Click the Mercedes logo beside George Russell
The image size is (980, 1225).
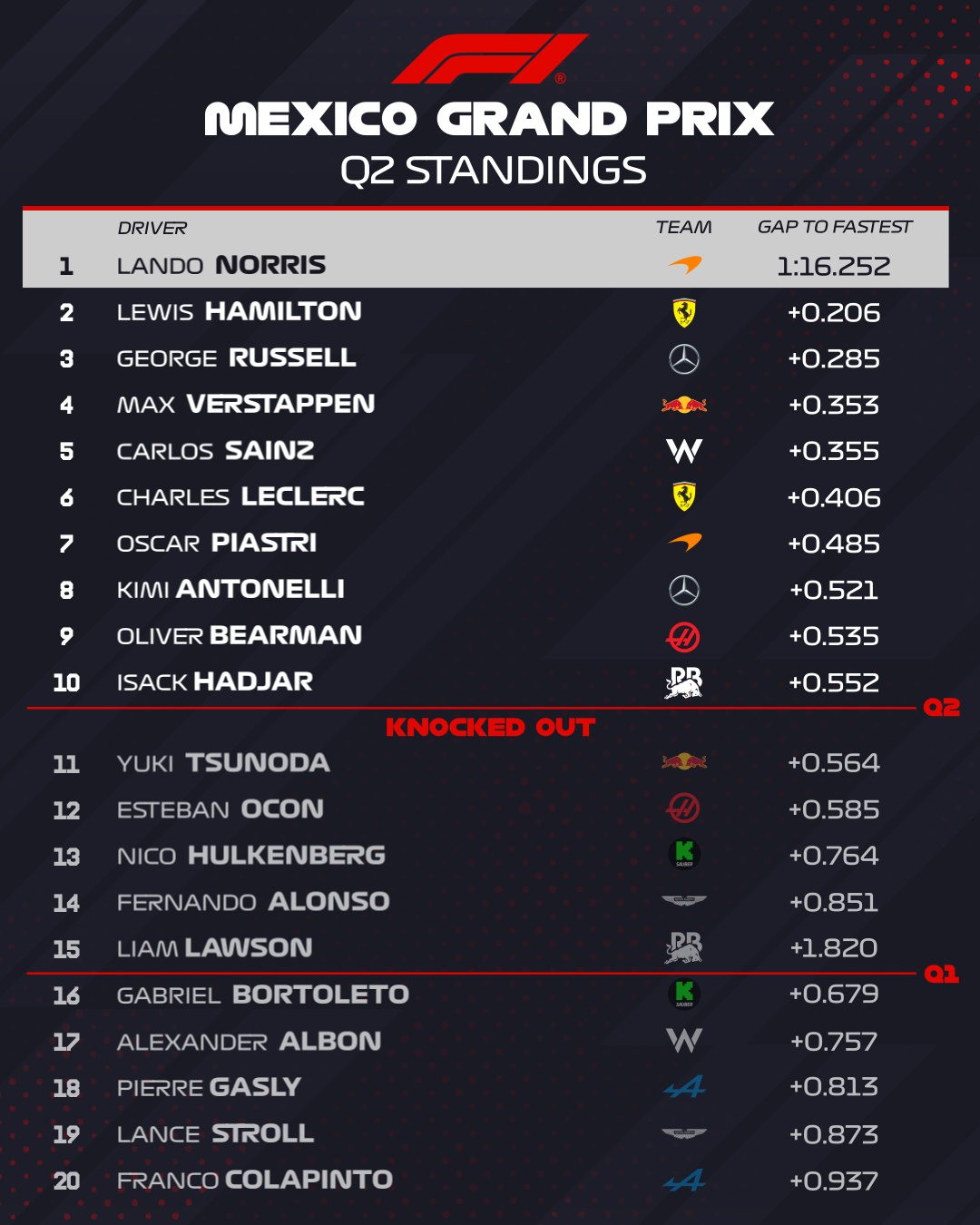684,359
